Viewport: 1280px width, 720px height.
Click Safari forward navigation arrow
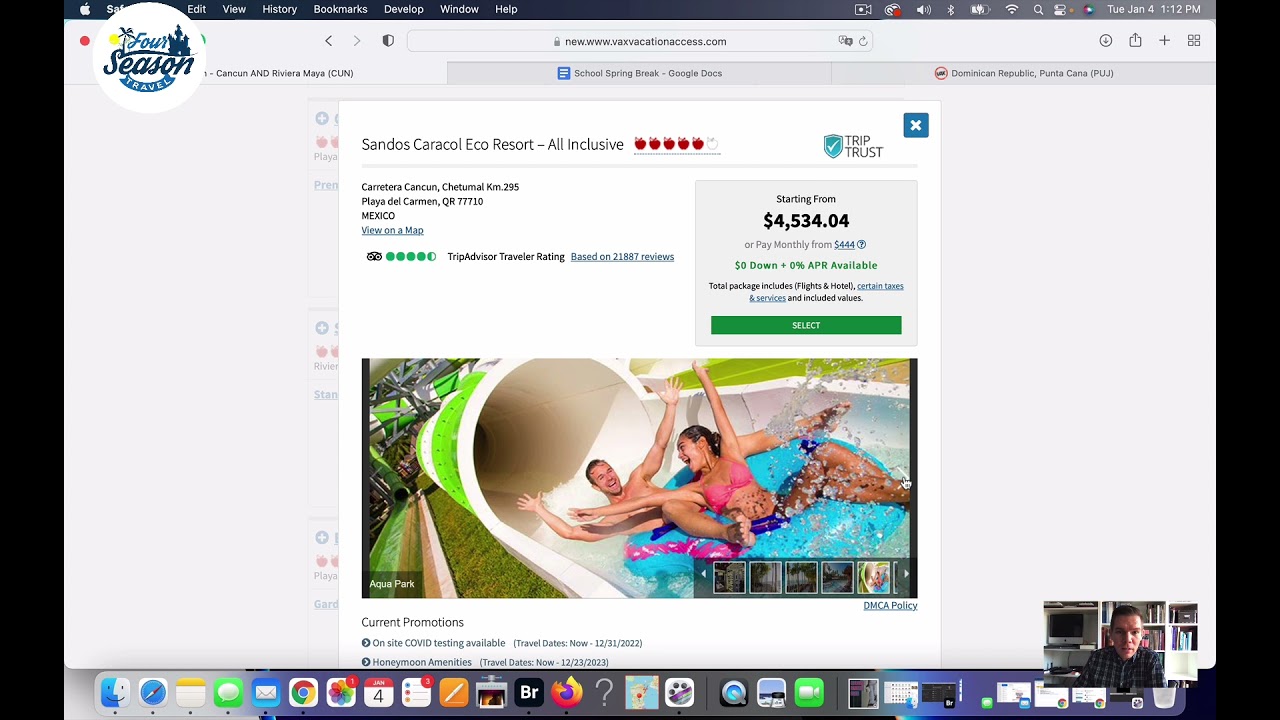pos(356,41)
